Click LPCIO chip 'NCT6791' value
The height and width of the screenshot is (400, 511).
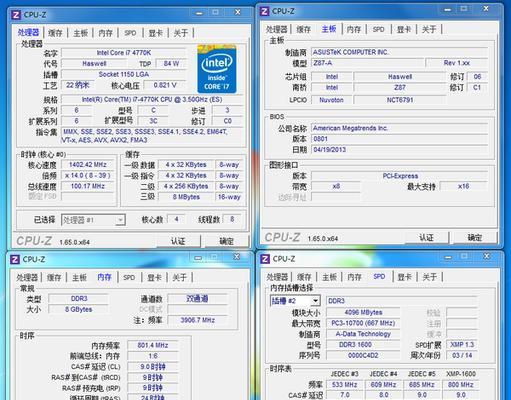[400, 100]
